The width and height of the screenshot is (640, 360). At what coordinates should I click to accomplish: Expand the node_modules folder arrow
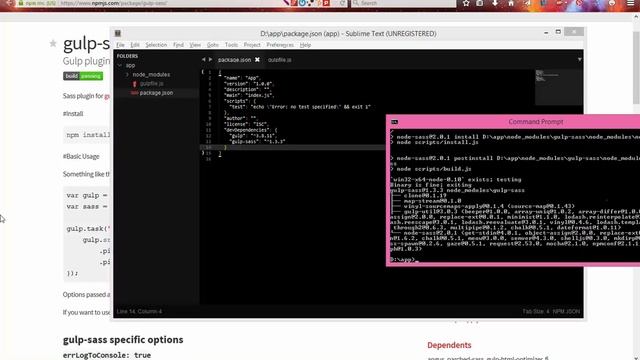[x=127, y=75]
